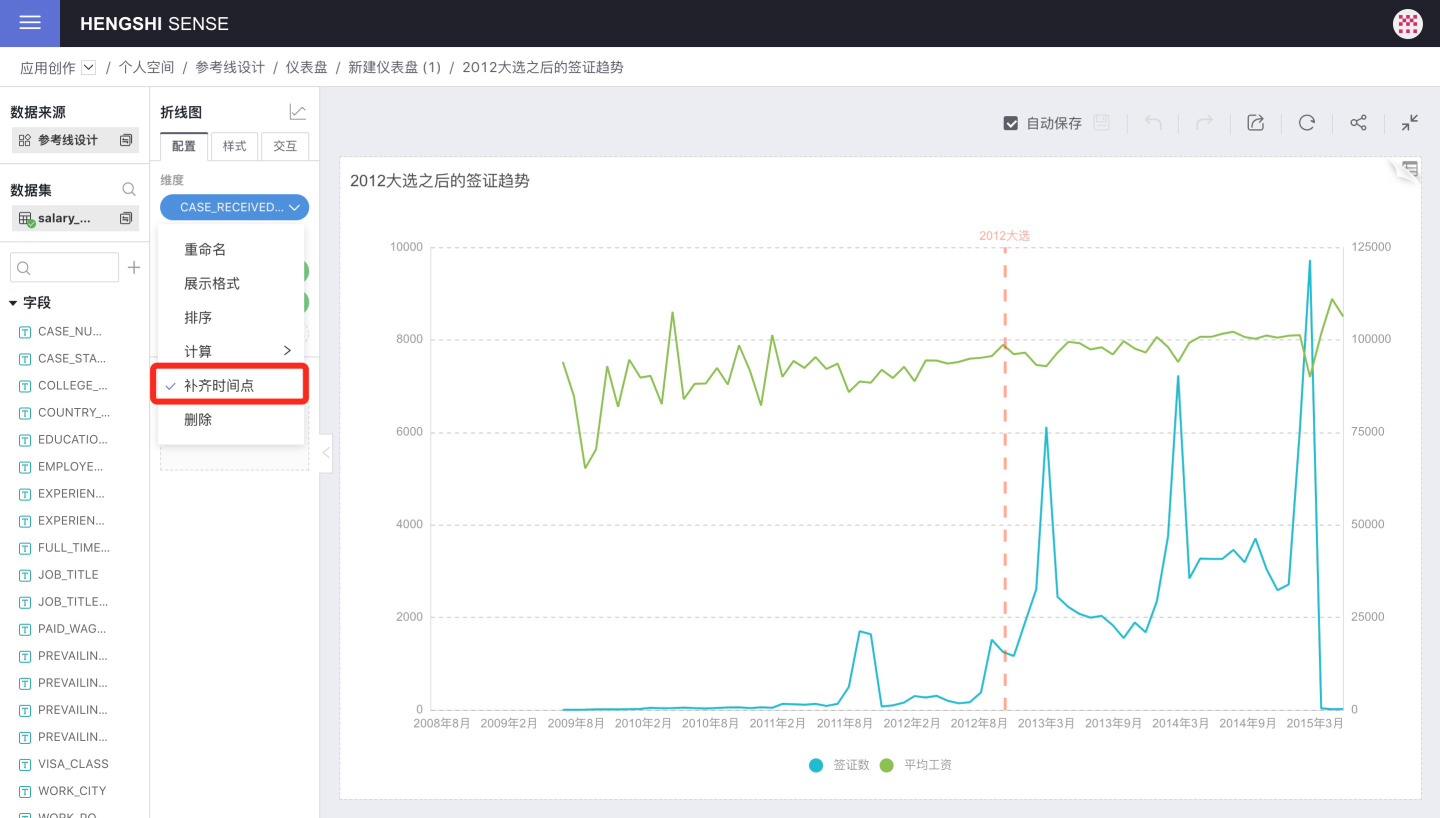Exit fullscreen with collapse arrows icon
The width and height of the screenshot is (1440, 818).
point(1409,123)
